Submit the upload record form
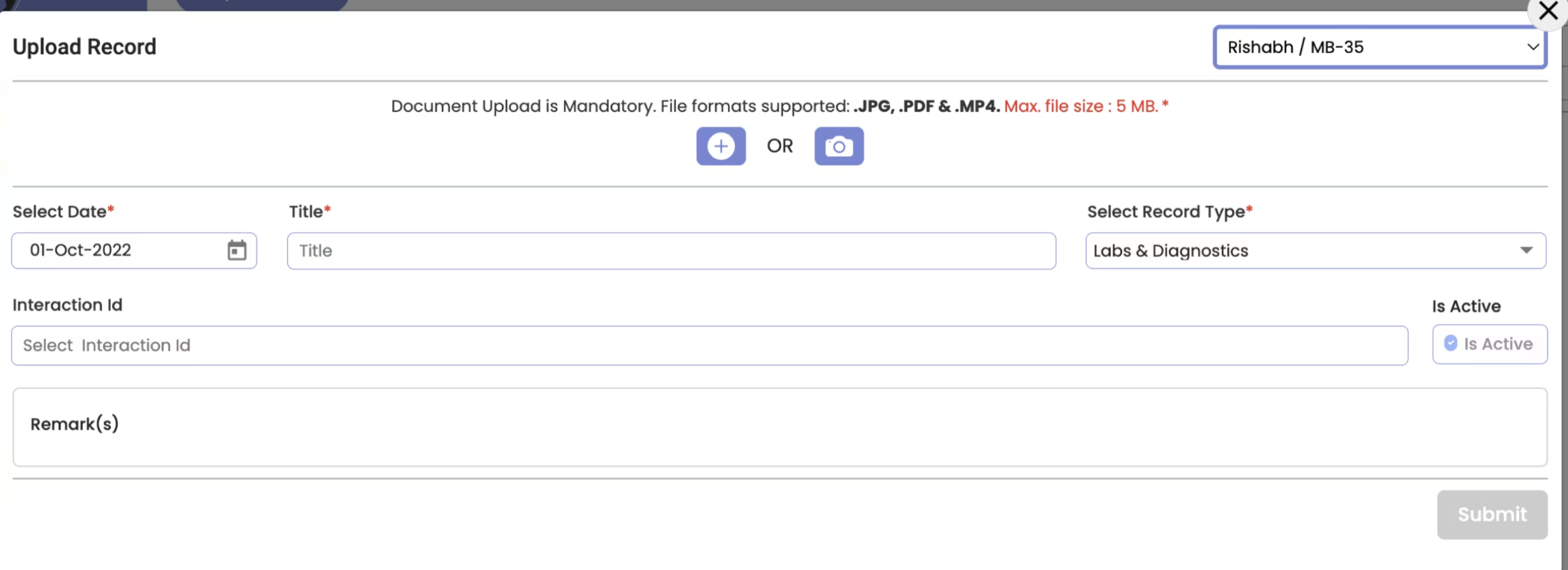The image size is (1568, 570). [x=1492, y=515]
